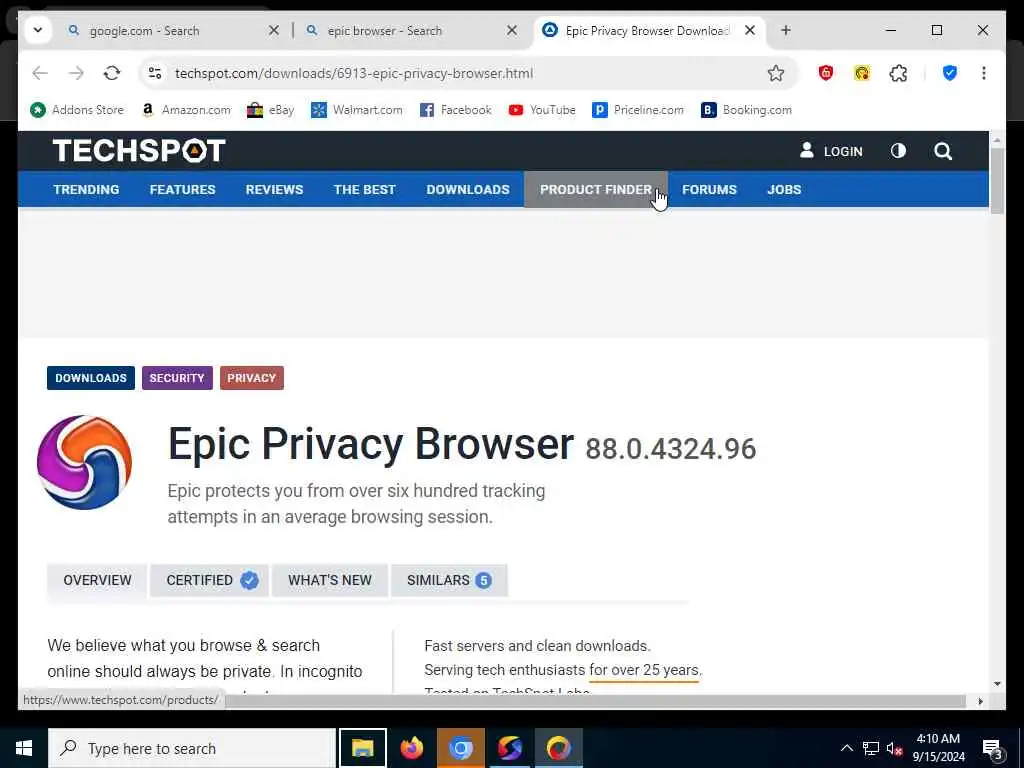Click 'for over 25 years' link

pos(644,670)
